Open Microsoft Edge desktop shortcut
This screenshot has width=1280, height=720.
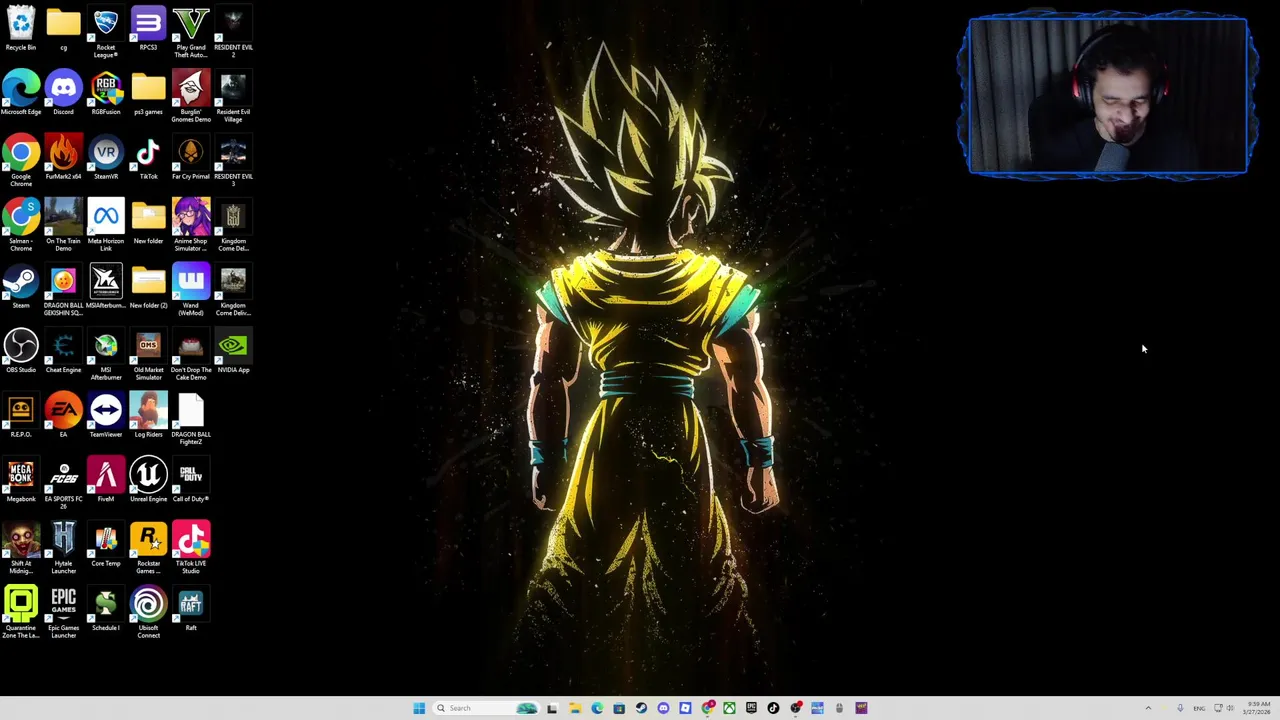coord(21,94)
